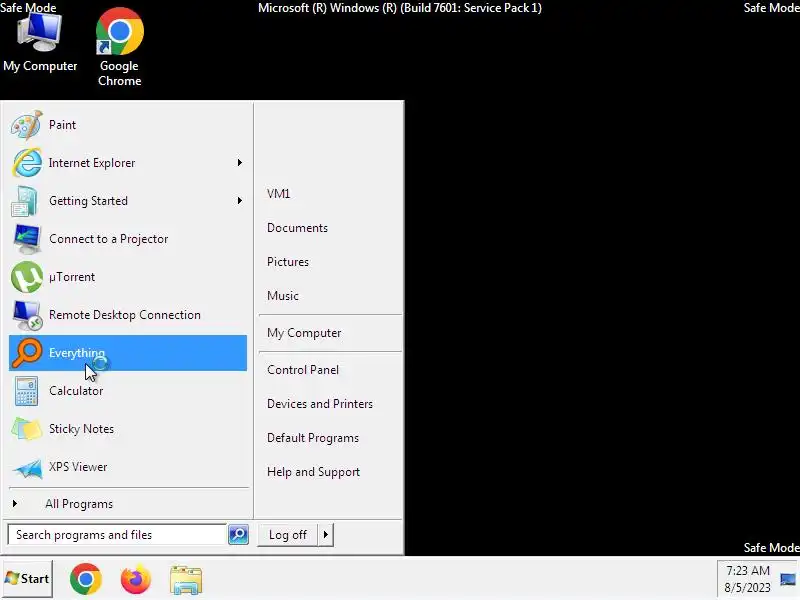Select the My Computer desktop icon

click(40, 43)
